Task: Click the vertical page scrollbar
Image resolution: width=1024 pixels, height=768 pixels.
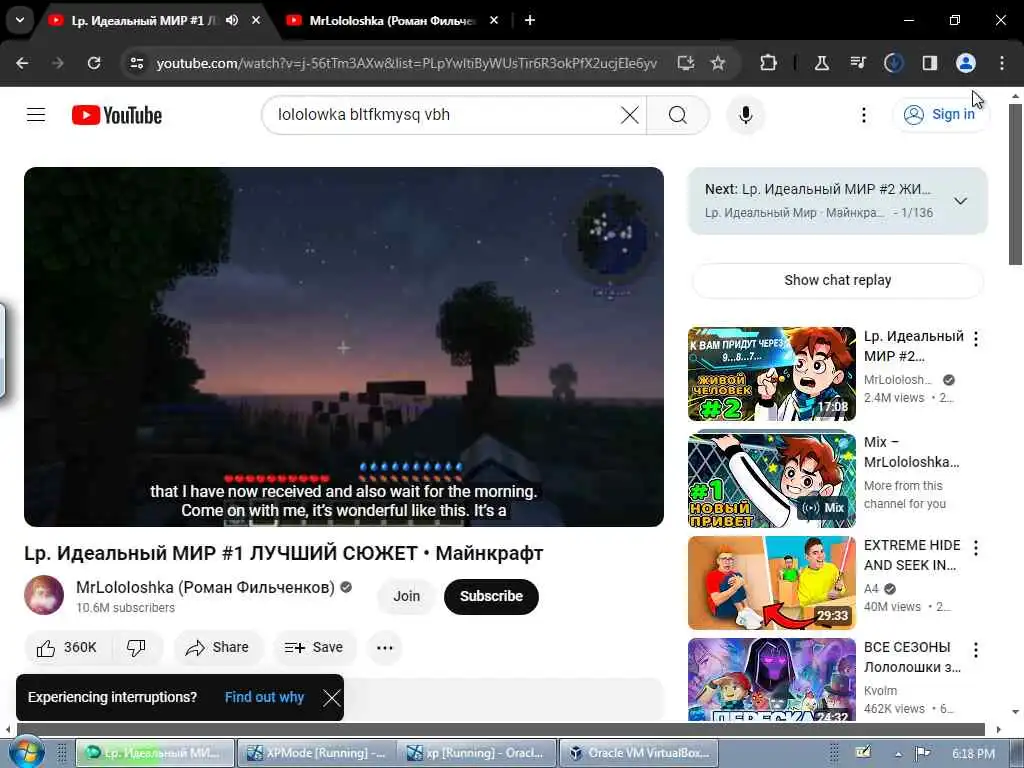Action: pos(1015,185)
